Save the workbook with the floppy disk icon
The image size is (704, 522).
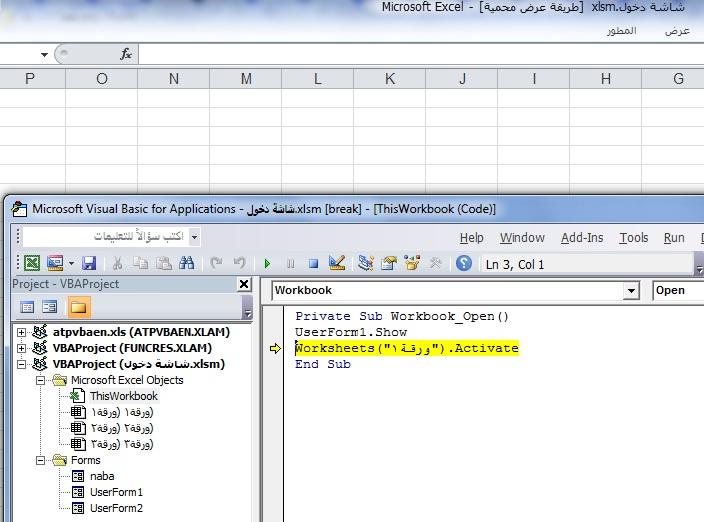pos(89,263)
